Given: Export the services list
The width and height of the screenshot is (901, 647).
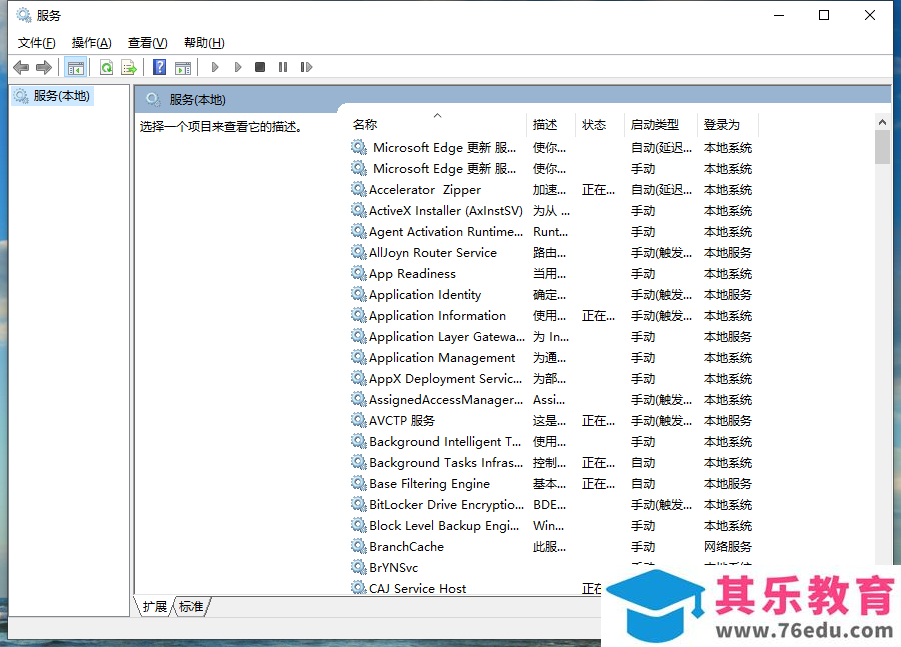Looking at the screenshot, I should tap(129, 67).
